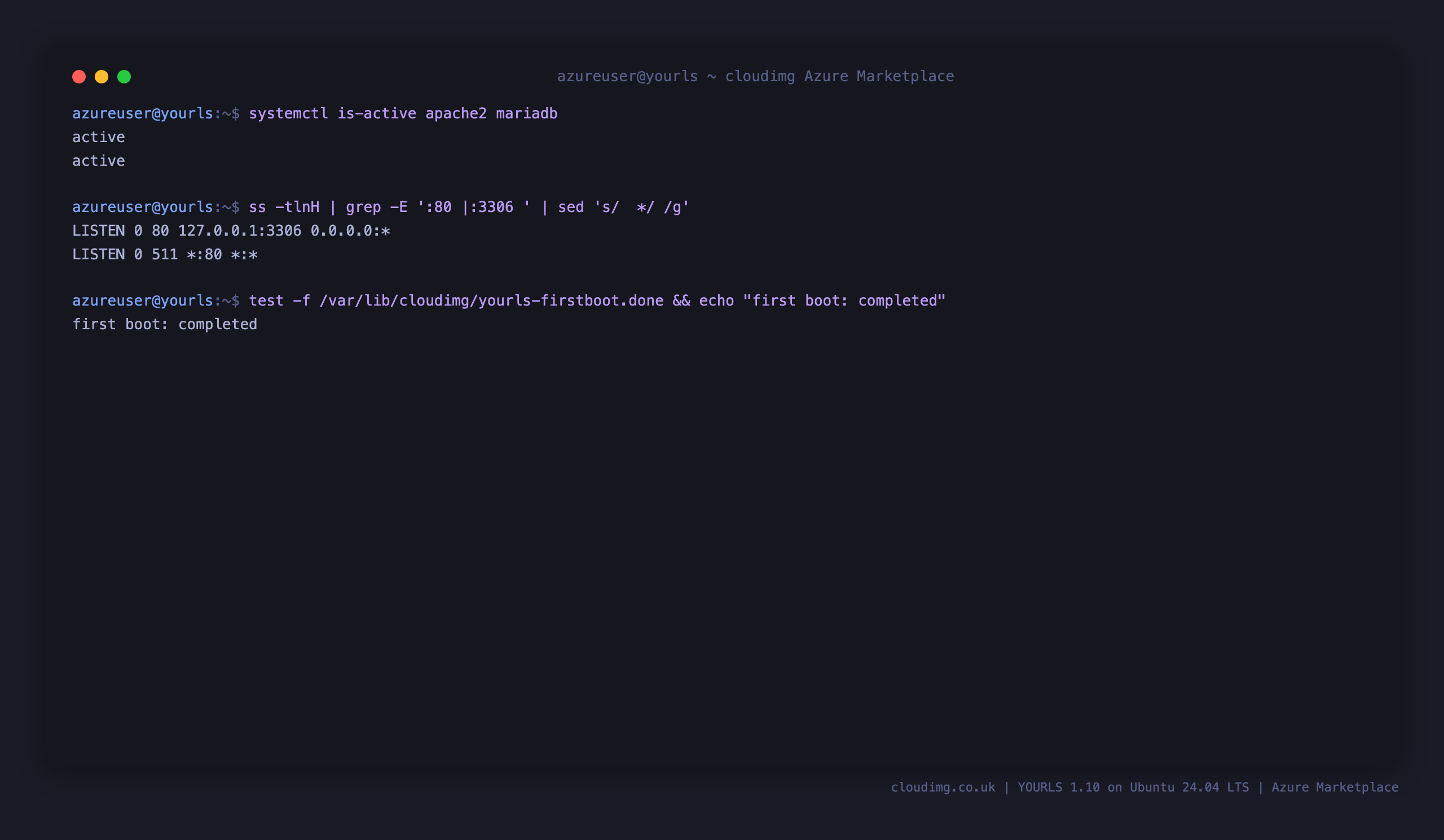Click the 'first boot: completed' output line
Viewport: 1444px width, 840px height.
tap(165, 324)
